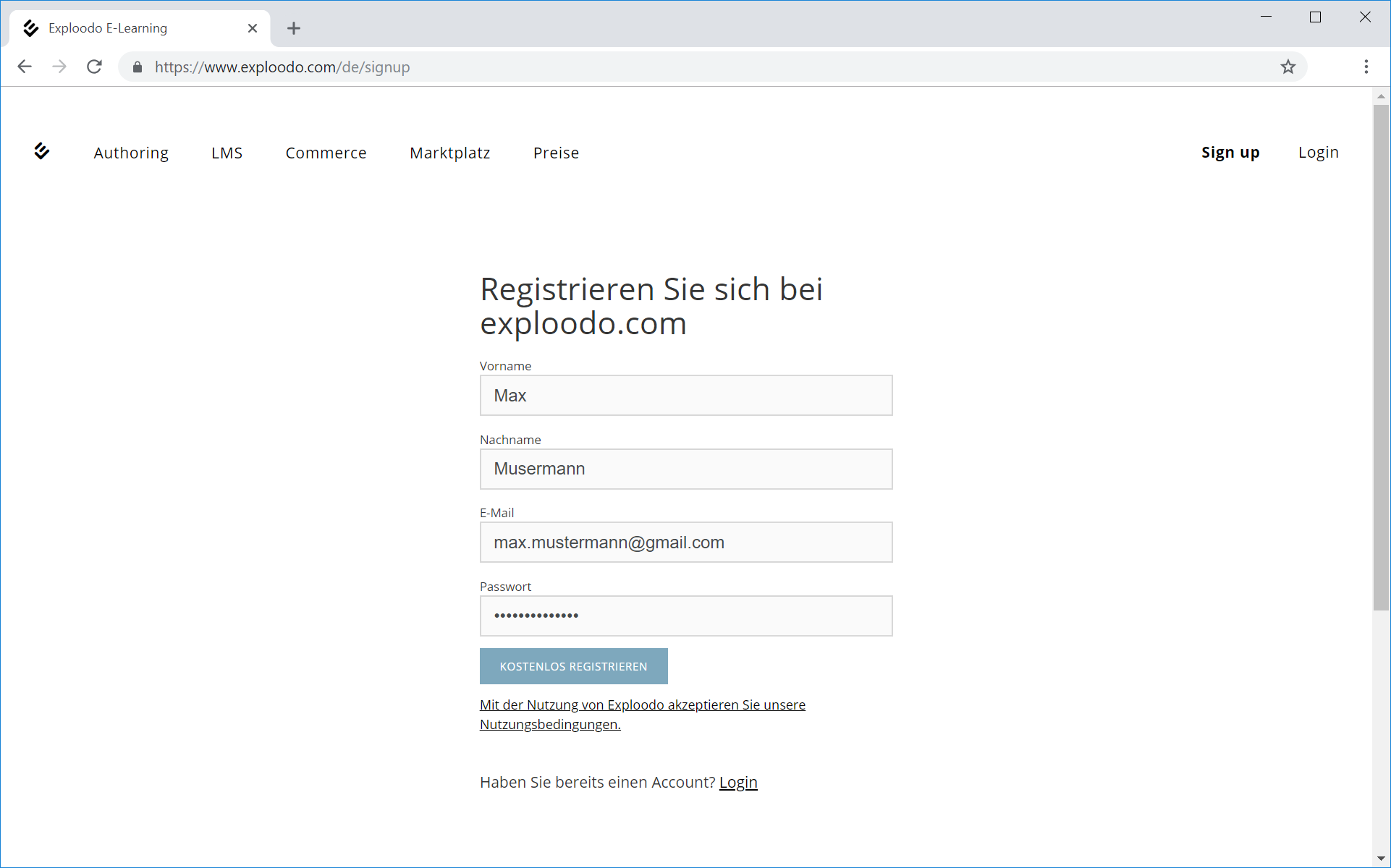Go to the Marktplatz navigation item
This screenshot has height=868, width=1391.
pyautogui.click(x=449, y=153)
